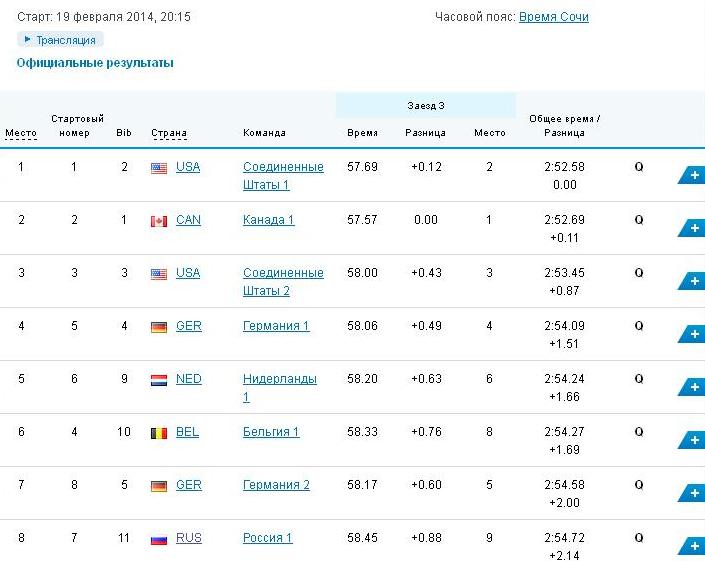Expand details for Соединенные Штаты 1 row
705x561 pixels.
692,176
